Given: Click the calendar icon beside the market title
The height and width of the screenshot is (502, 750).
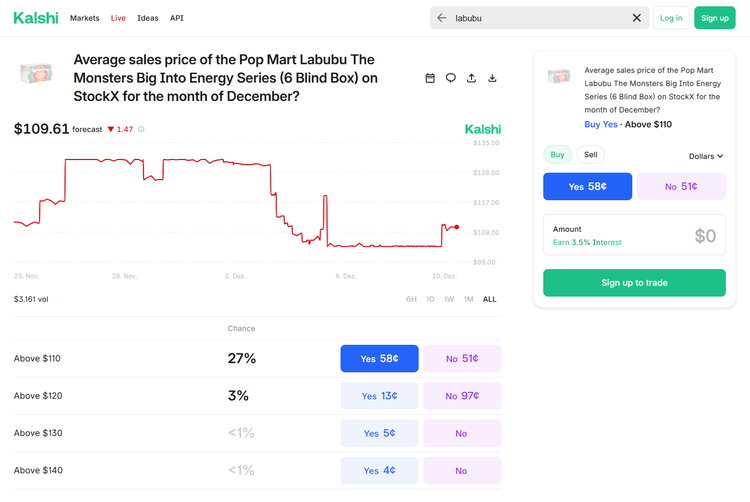Looking at the screenshot, I should tap(430, 78).
